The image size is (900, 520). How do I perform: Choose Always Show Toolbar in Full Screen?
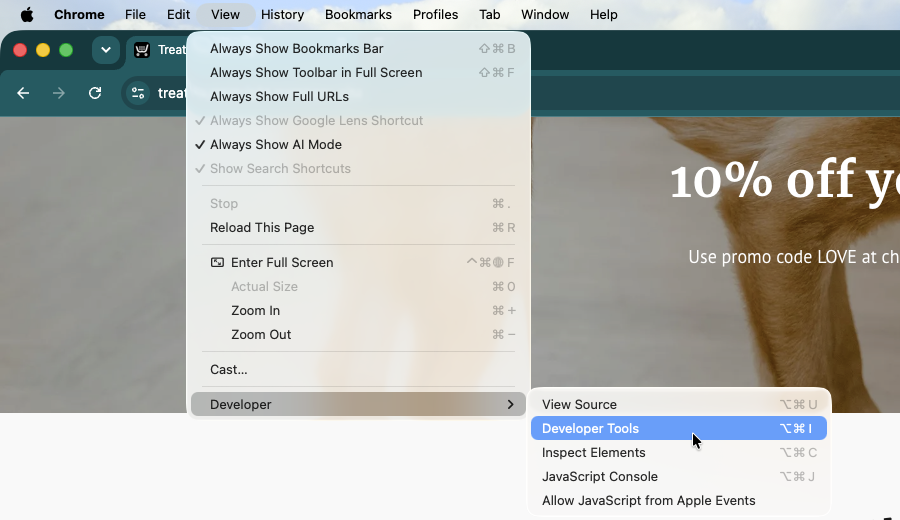359,73
